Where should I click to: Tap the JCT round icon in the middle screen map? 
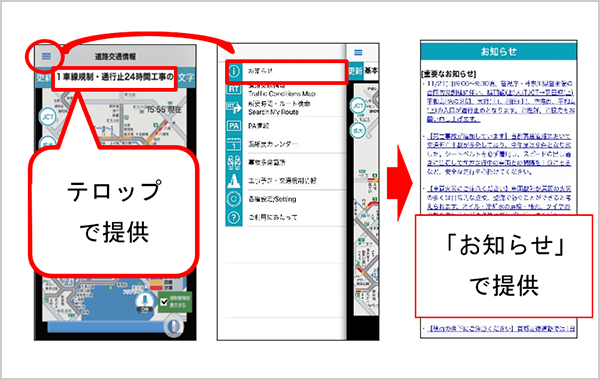point(358,106)
